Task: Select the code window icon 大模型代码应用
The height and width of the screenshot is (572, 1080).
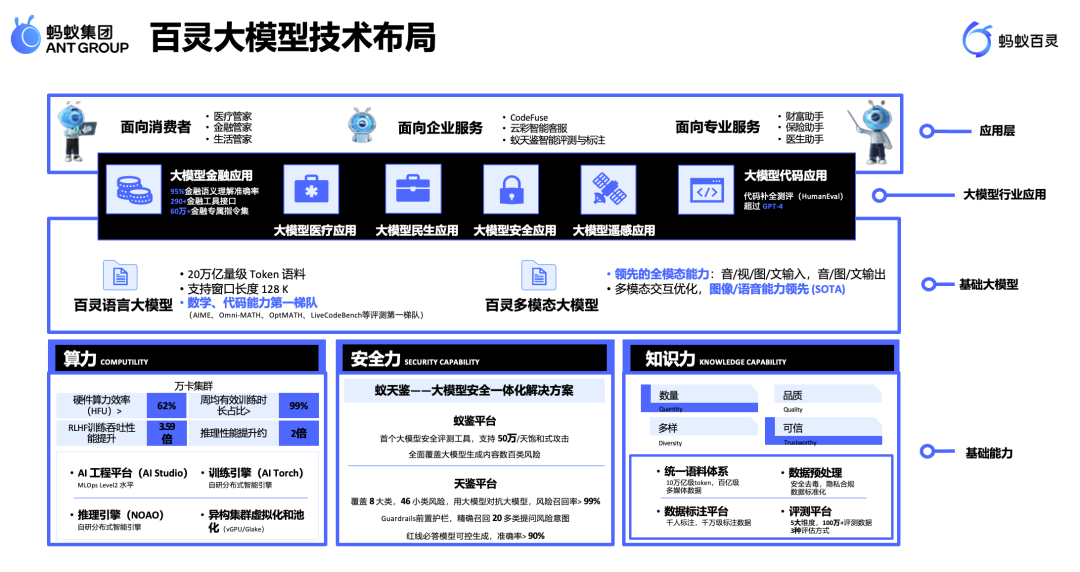Action: 706,190
